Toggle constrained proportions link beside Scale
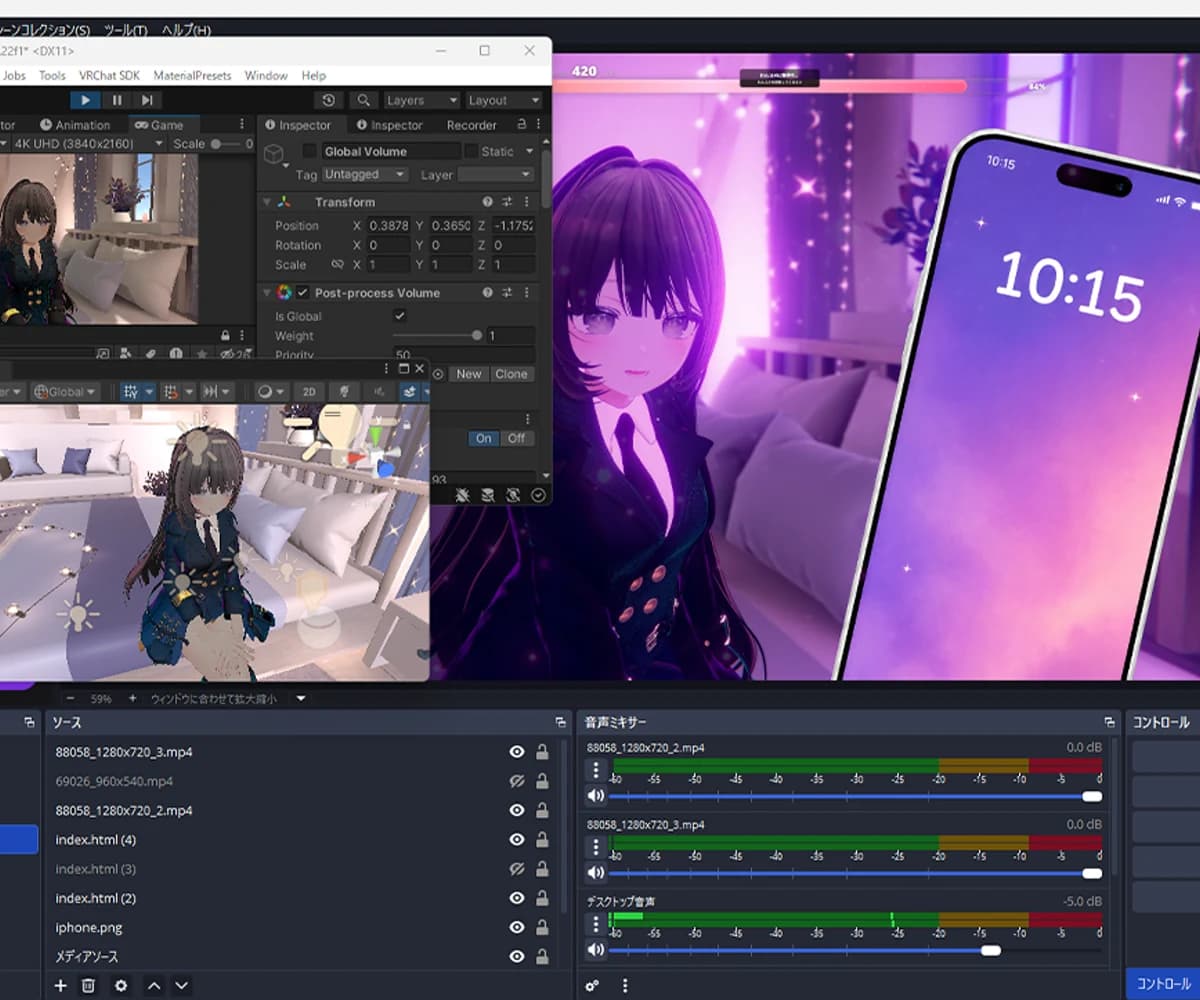This screenshot has height=1000, width=1200. (x=337, y=265)
